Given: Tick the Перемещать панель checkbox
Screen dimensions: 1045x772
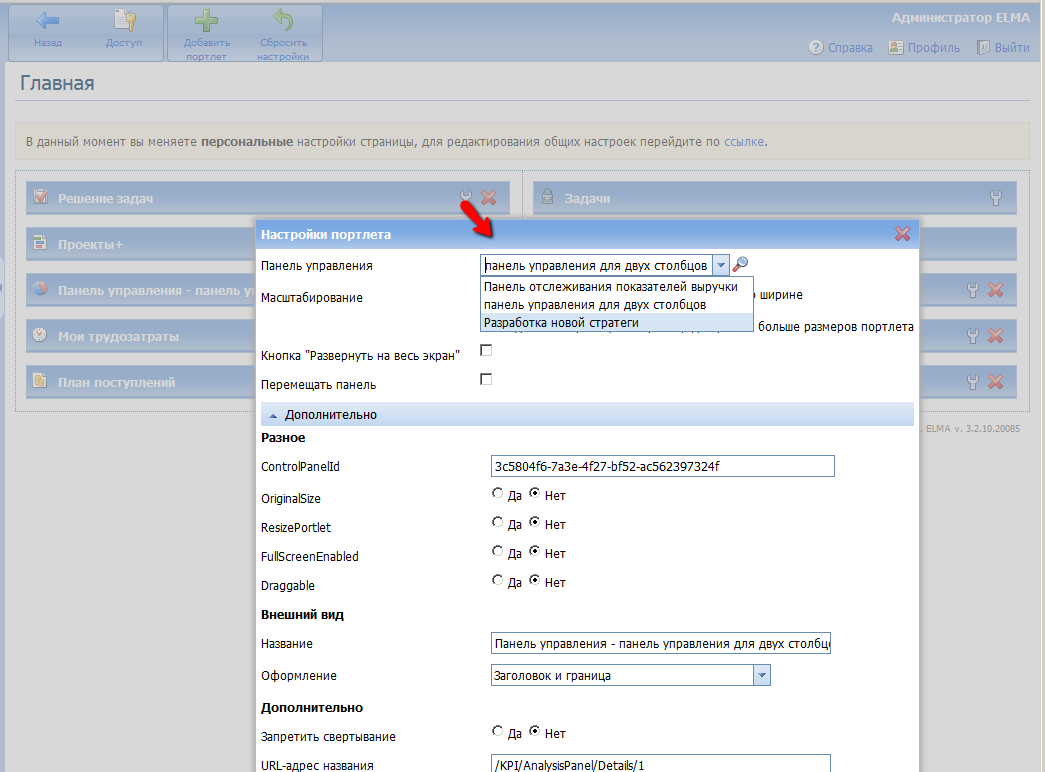Looking at the screenshot, I should coord(487,379).
